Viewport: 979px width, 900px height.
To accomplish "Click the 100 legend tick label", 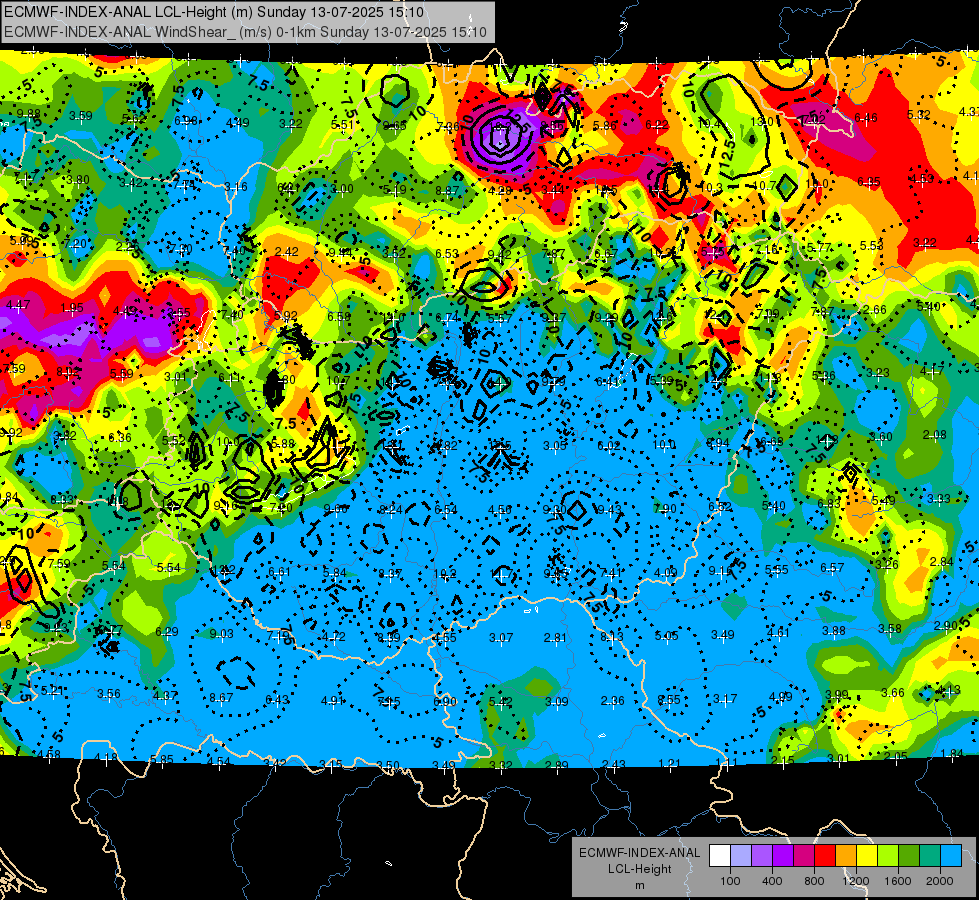I will (x=730, y=881).
